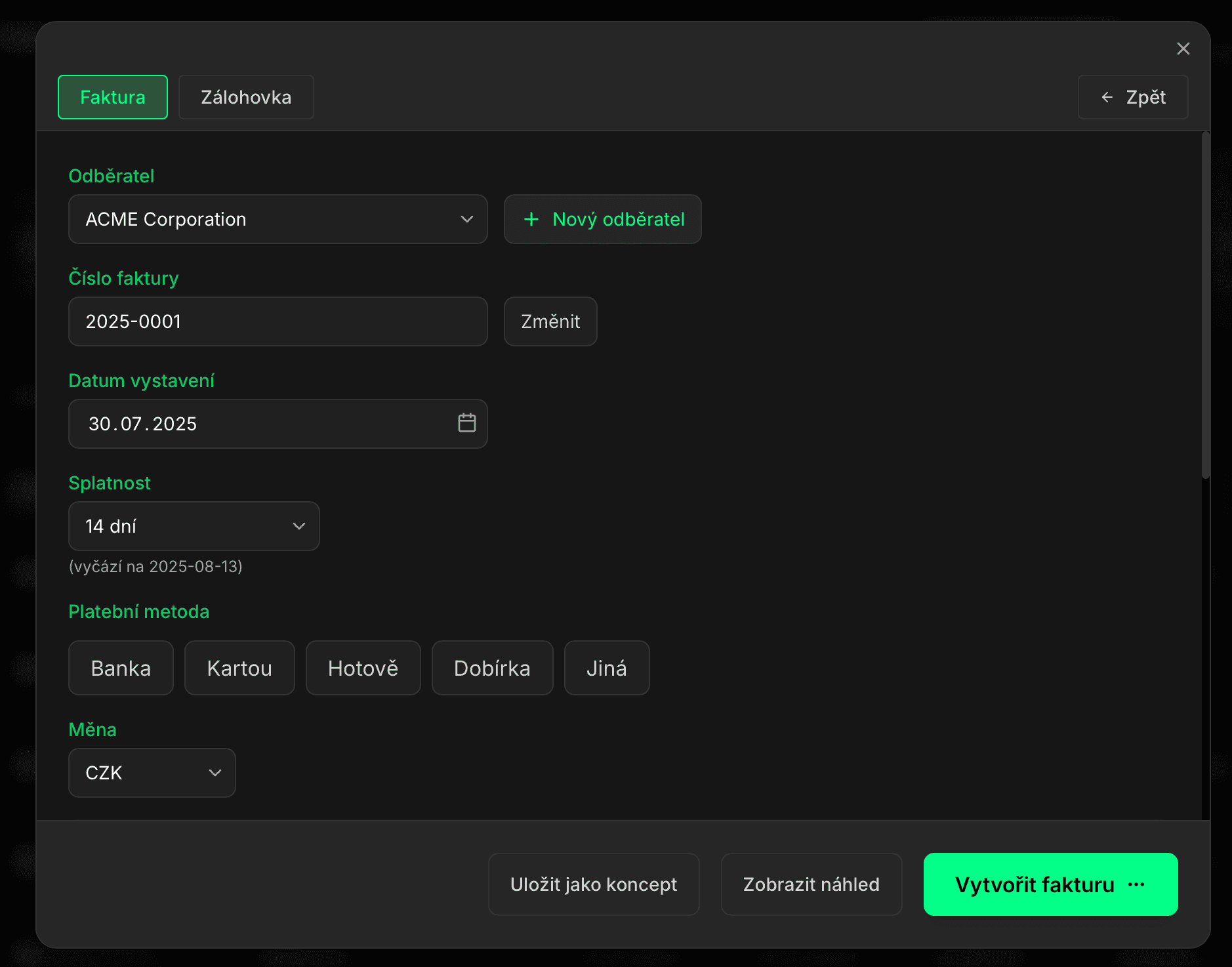Viewport: 1232px width, 967px height.
Task: Open the CZK currency dropdown
Action: click(152, 773)
